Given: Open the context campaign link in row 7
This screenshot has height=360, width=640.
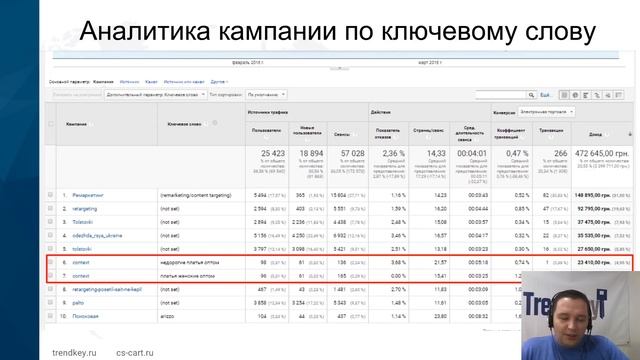Looking at the screenshot, I should pyautogui.click(x=80, y=276).
